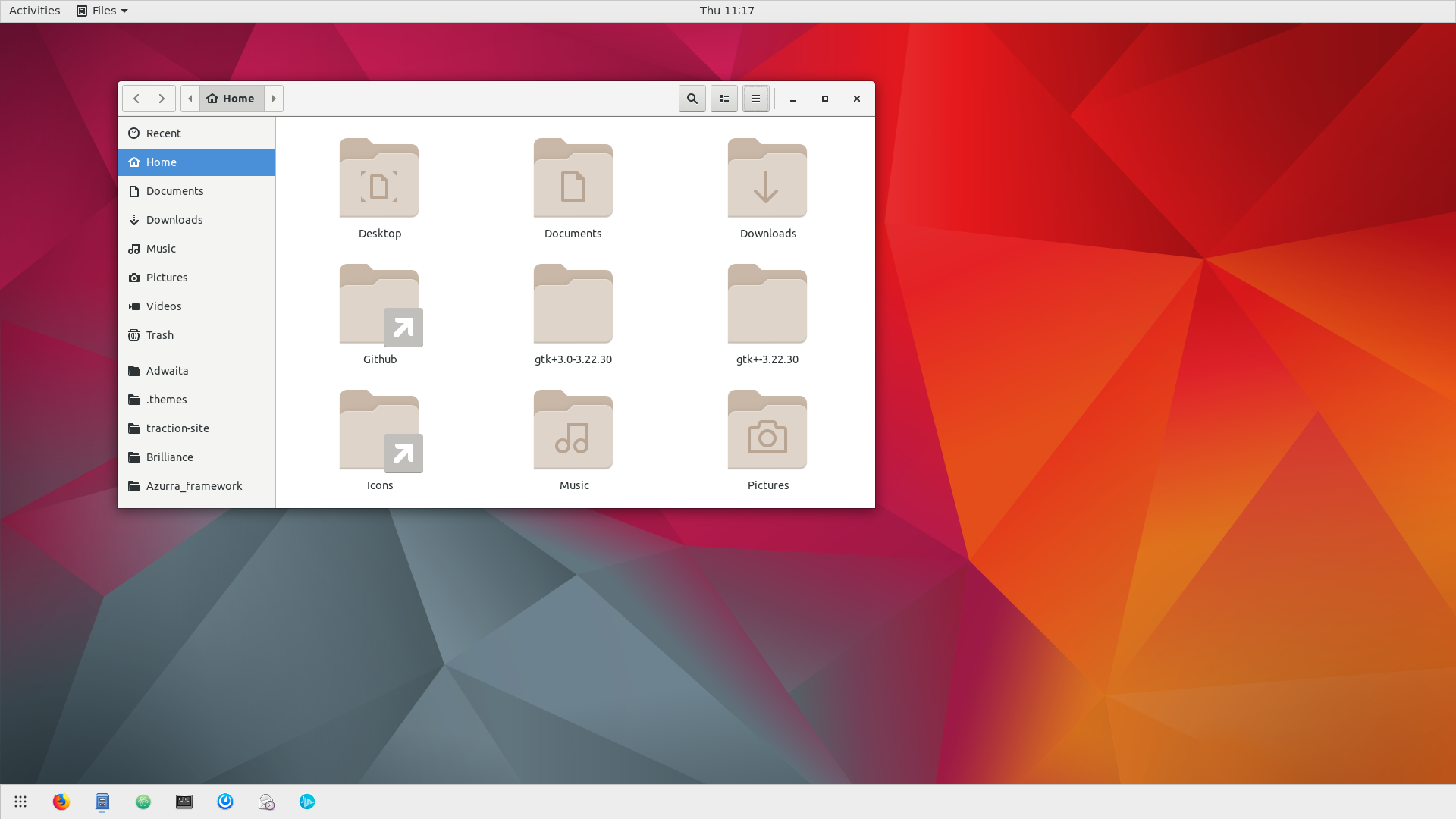
Task: Toggle compact list view mode
Action: point(724,98)
